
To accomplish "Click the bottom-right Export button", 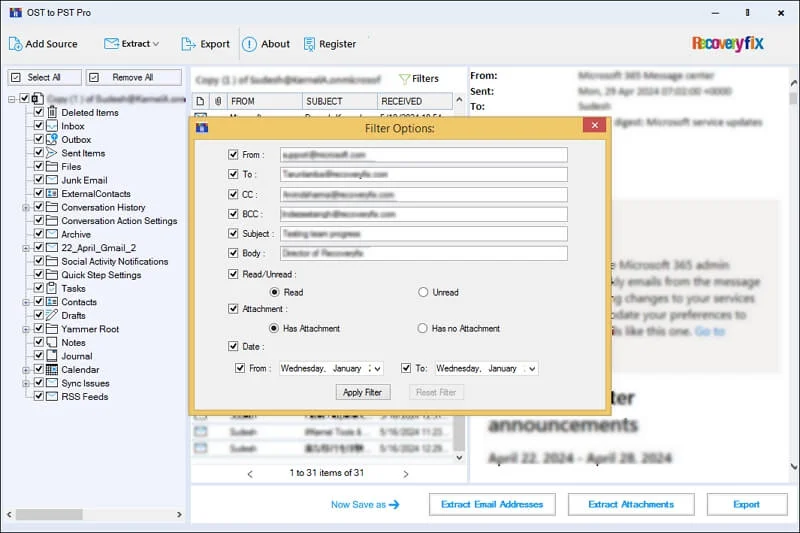I will (747, 504).
